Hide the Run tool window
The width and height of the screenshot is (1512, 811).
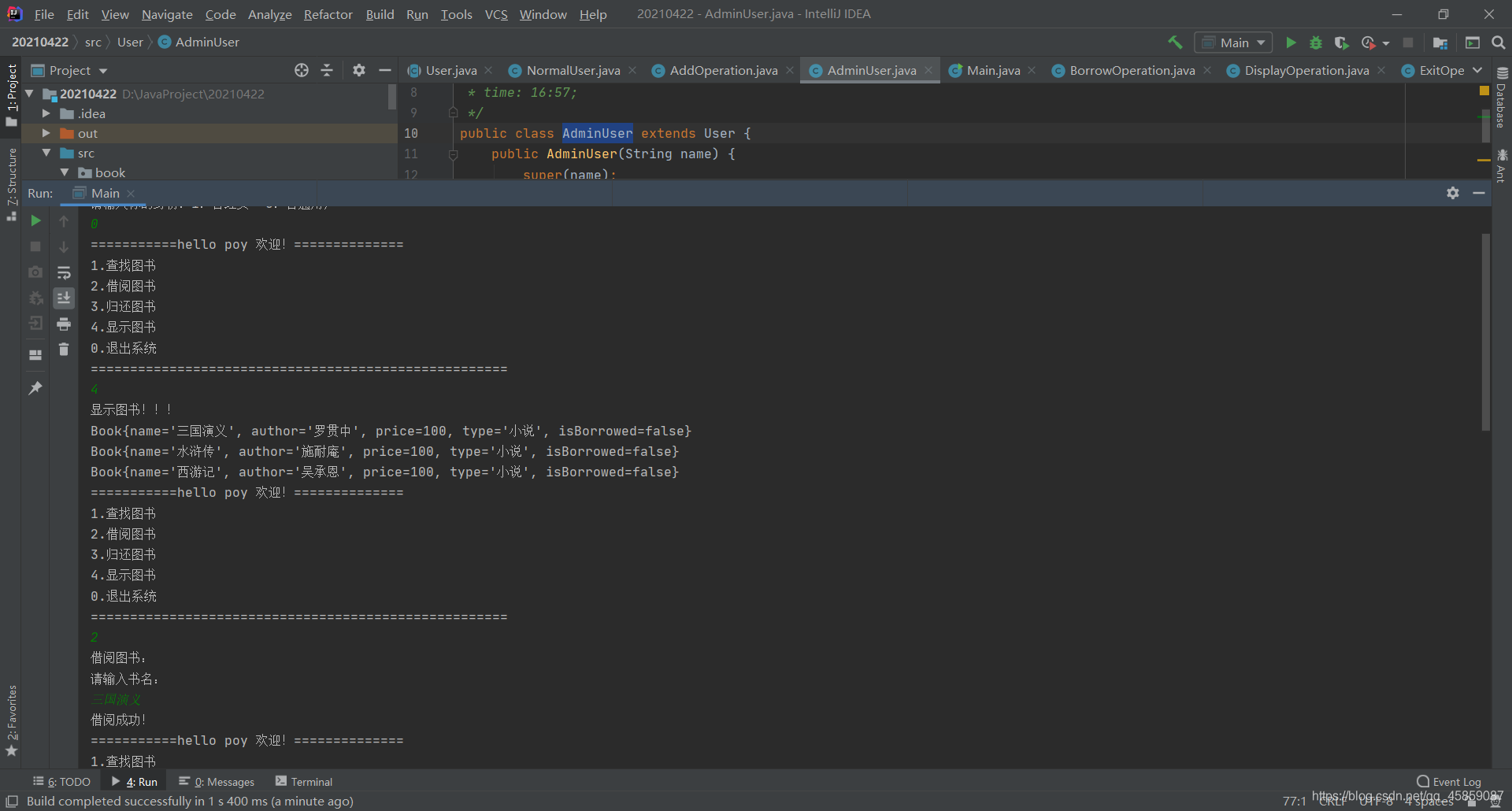pyautogui.click(x=1479, y=193)
